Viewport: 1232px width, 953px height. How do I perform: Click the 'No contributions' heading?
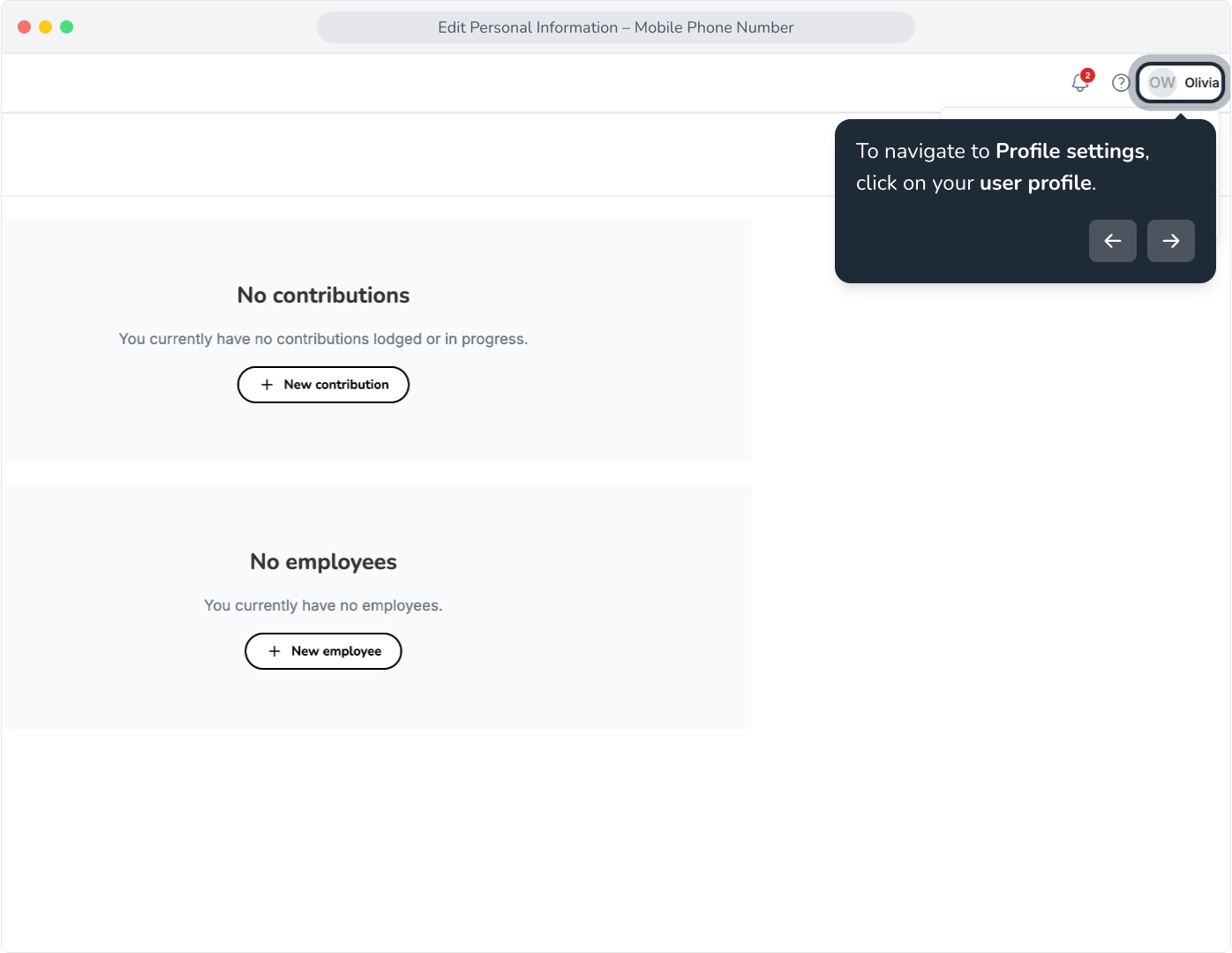click(x=323, y=296)
